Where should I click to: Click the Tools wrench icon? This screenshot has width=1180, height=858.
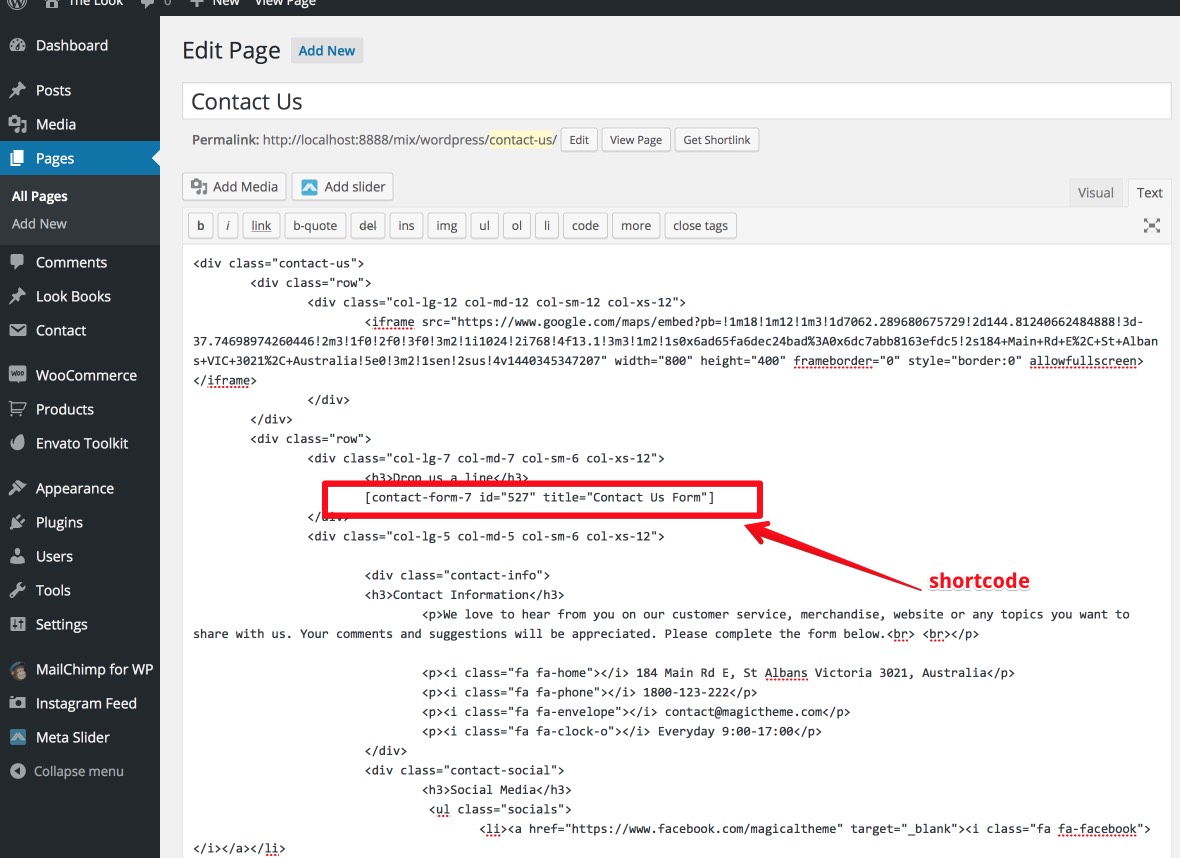coord(17,590)
